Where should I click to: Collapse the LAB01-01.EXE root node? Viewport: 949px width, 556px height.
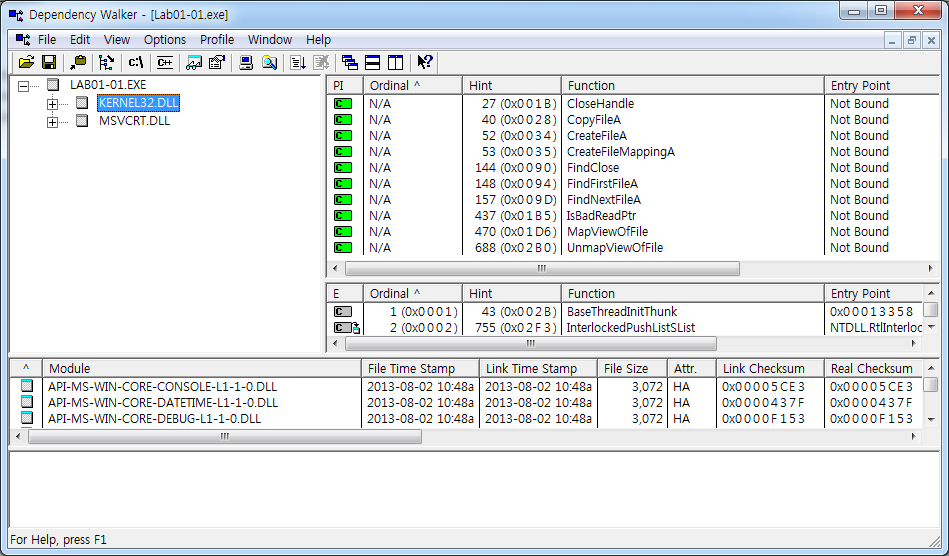(24, 85)
